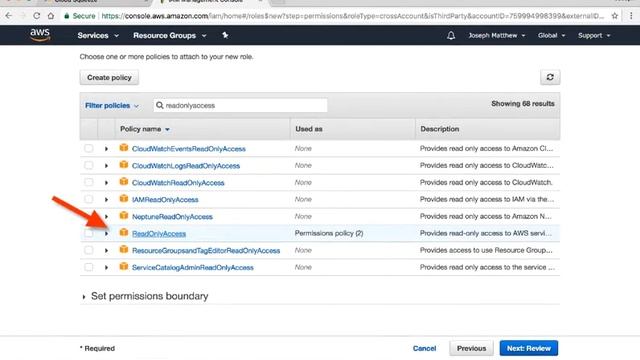This screenshot has width=640, height=360.
Task: Reload the page with browser refresh icon
Action: [x=37, y=16]
